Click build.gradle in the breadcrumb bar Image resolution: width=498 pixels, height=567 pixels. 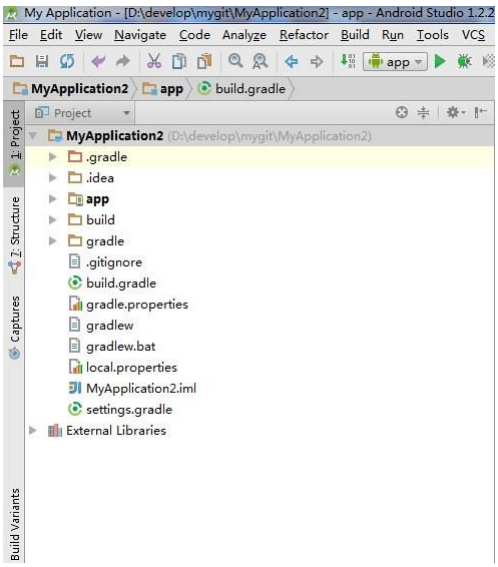tap(242, 89)
